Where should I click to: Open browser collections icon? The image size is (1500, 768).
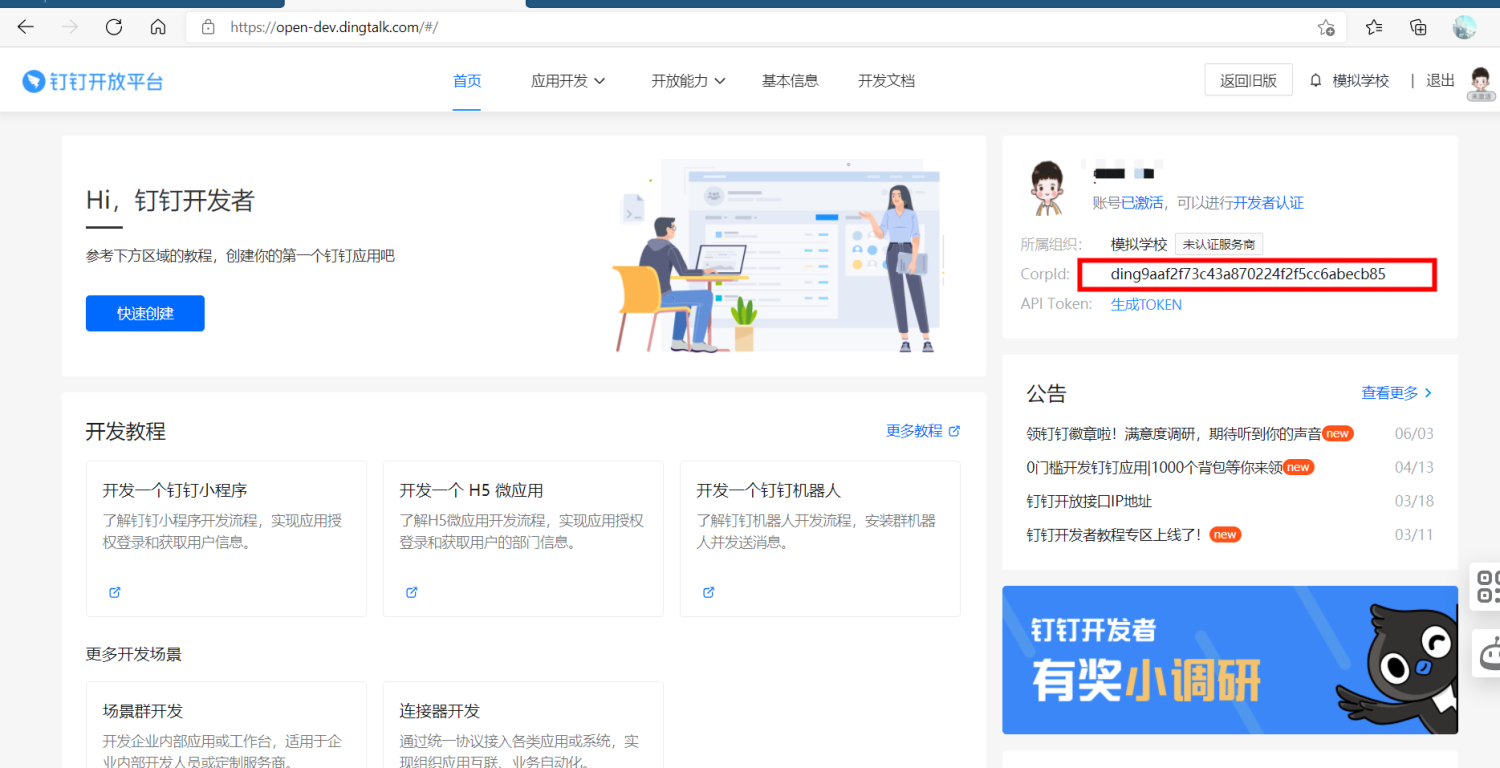(x=1418, y=27)
